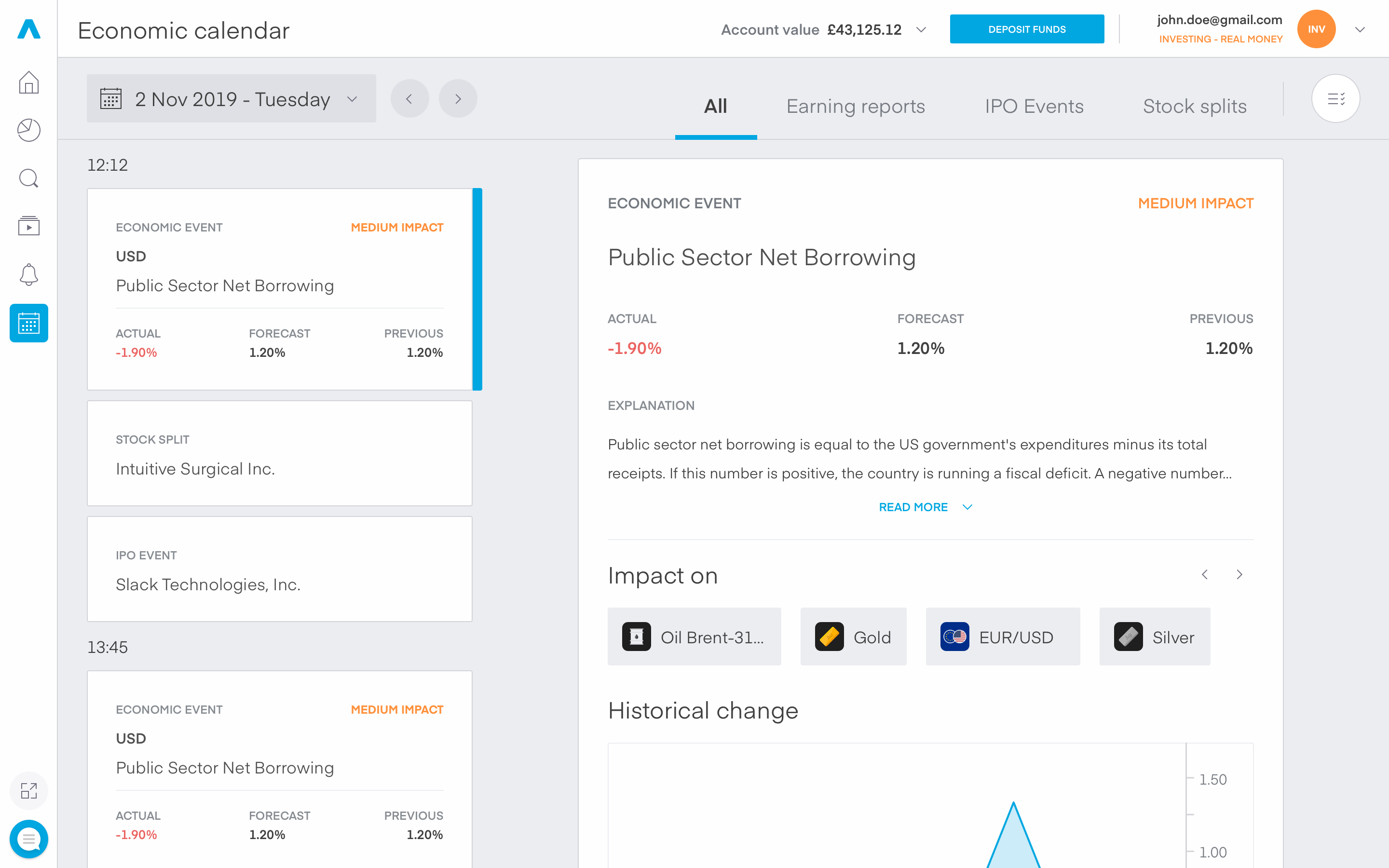The height and width of the screenshot is (868, 1389).
Task: Navigate forward using right arrow button
Action: click(x=457, y=98)
